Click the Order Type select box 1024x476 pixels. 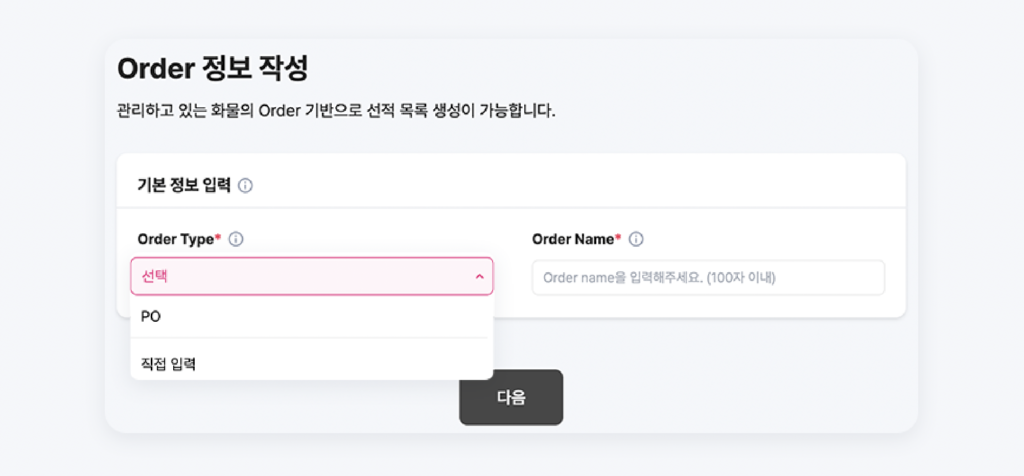(x=312, y=276)
